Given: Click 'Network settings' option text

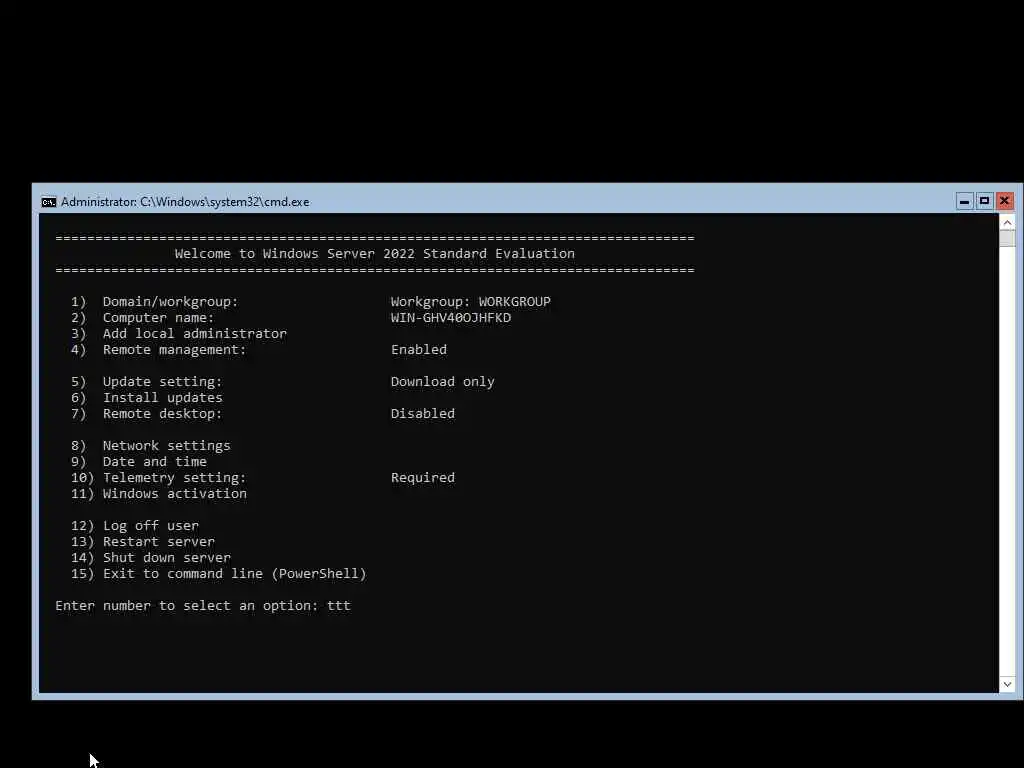Looking at the screenshot, I should 167,446.
